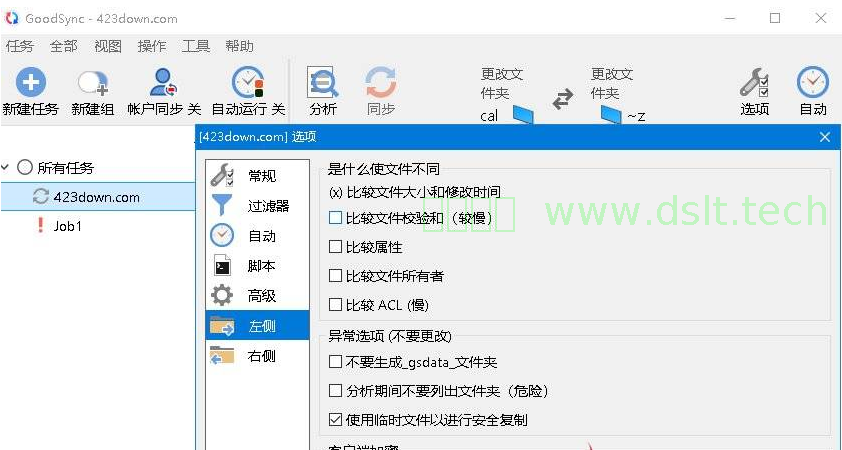Select 左侧 folder icon in sidebar
The image size is (842, 450).
(222, 325)
